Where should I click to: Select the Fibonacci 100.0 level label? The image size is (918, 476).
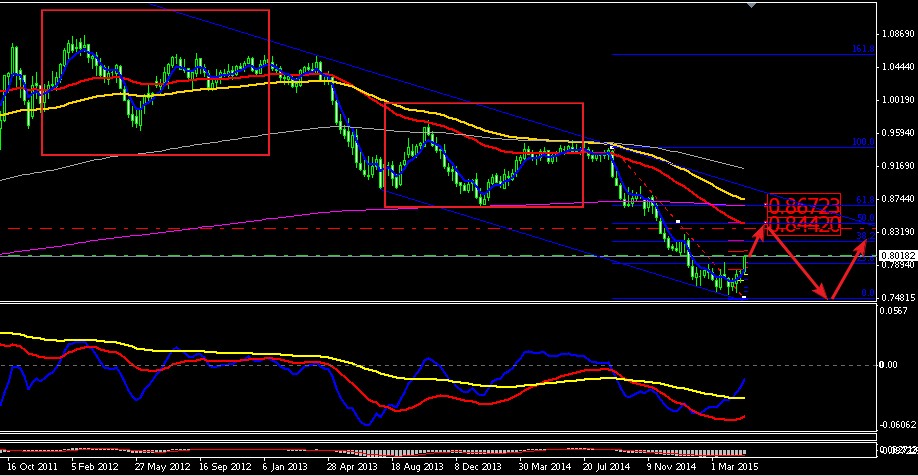point(864,142)
